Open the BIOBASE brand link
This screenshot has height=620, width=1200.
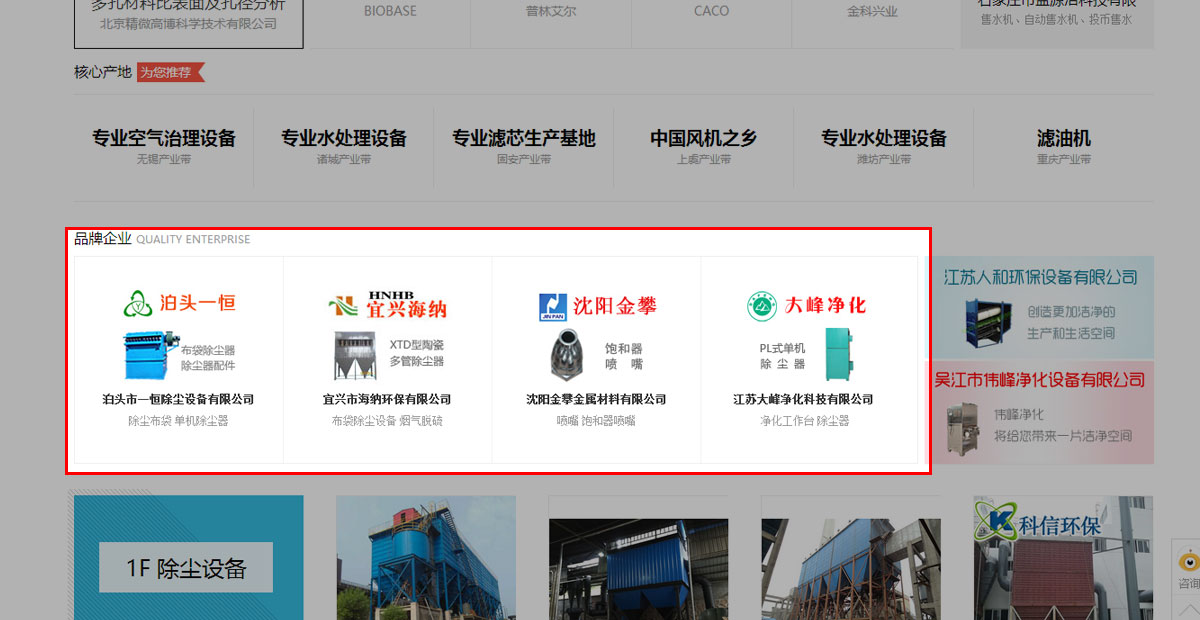click(x=390, y=12)
